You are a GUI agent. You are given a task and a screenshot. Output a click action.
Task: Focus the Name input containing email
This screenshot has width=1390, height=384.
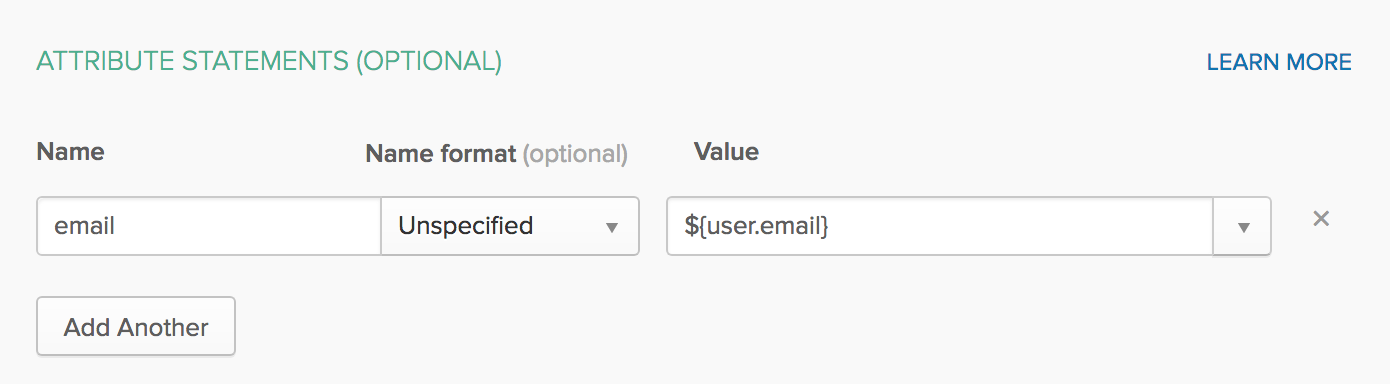[209, 226]
